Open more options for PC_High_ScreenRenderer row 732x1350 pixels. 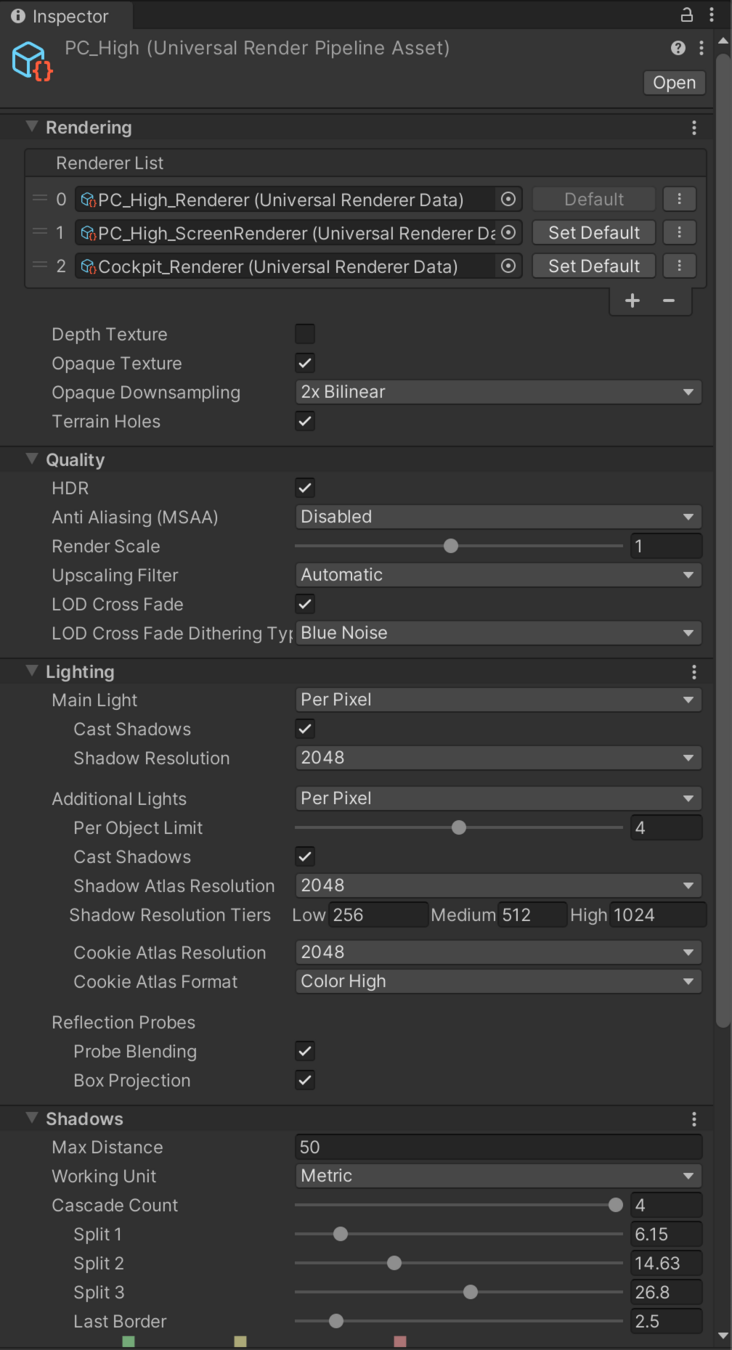(x=679, y=233)
